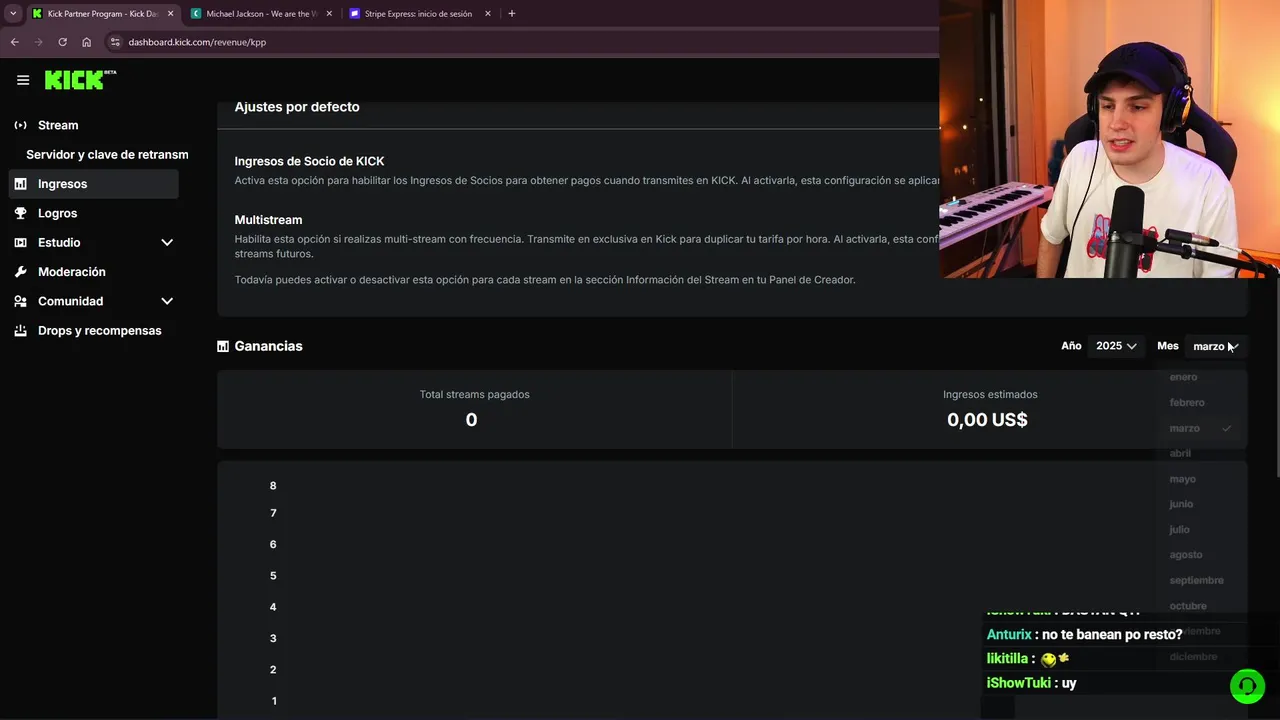Close the Stripe Express tab
The width and height of the screenshot is (1280, 720).
[x=488, y=14]
